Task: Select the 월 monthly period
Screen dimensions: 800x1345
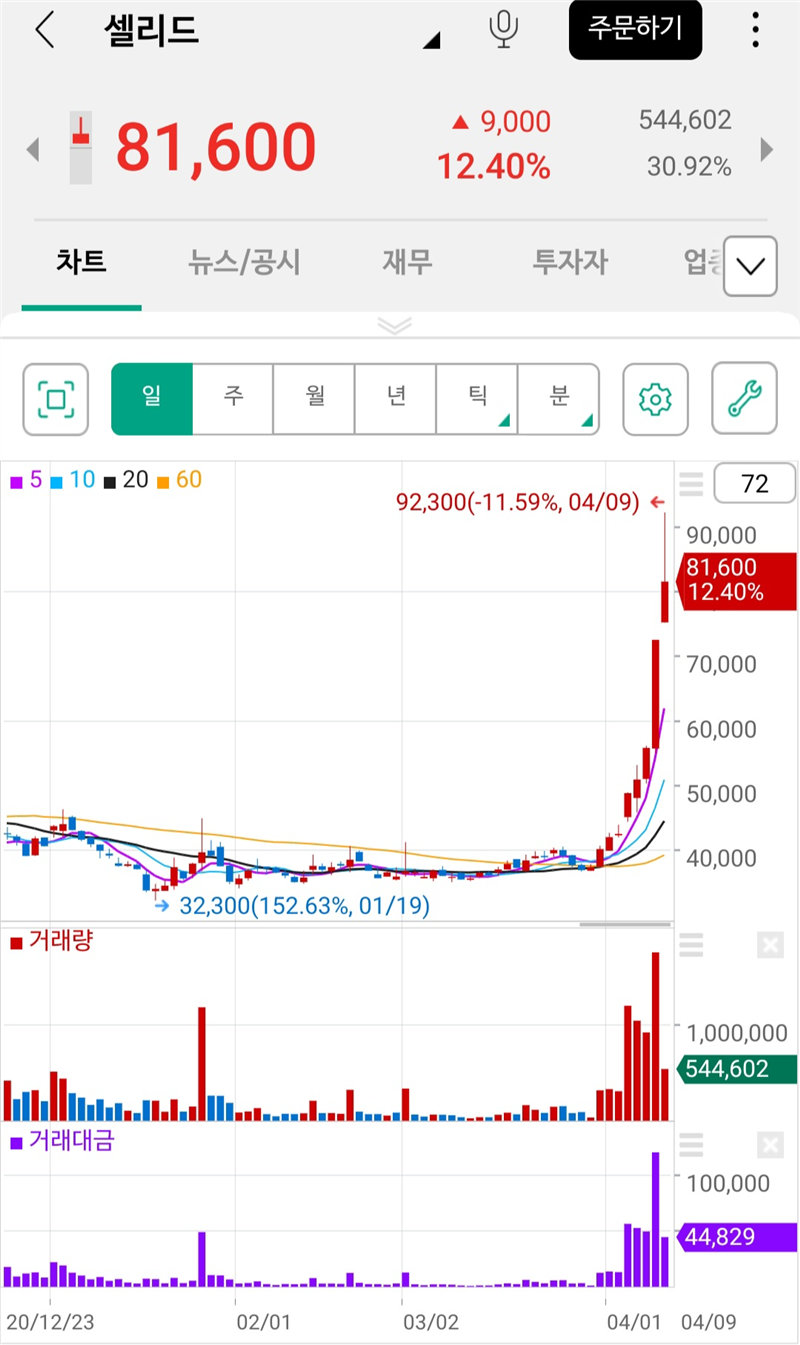Action: point(314,399)
